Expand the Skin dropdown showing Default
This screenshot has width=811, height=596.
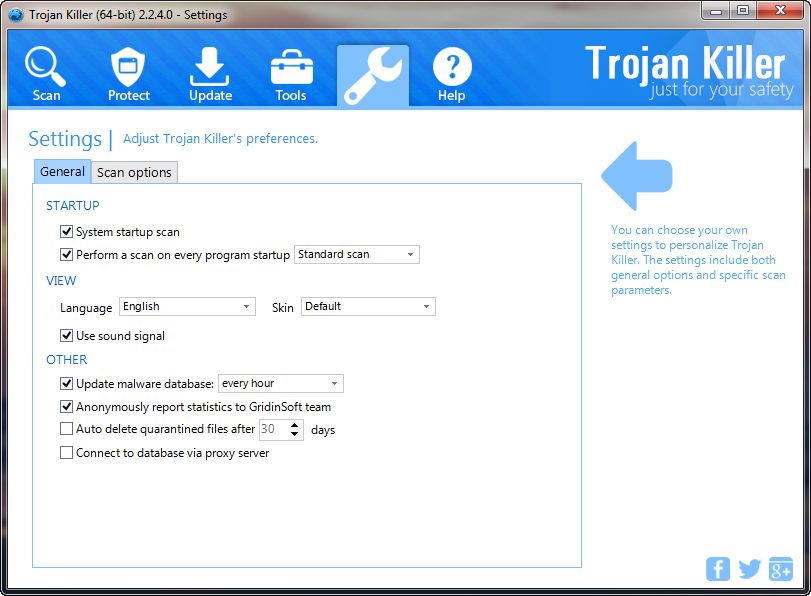[368, 307]
